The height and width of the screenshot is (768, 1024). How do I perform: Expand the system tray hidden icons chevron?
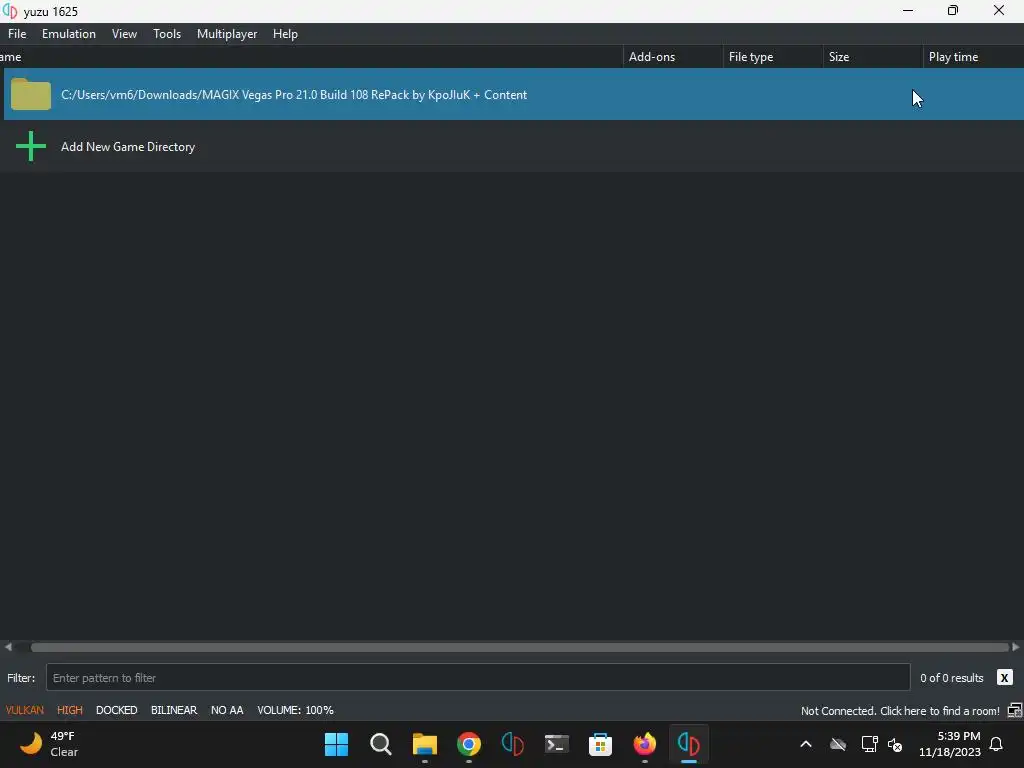pos(806,744)
